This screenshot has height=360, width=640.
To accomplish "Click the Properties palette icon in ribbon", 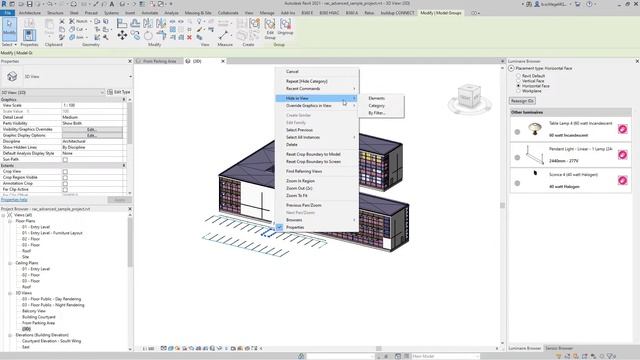I will tap(29, 35).
